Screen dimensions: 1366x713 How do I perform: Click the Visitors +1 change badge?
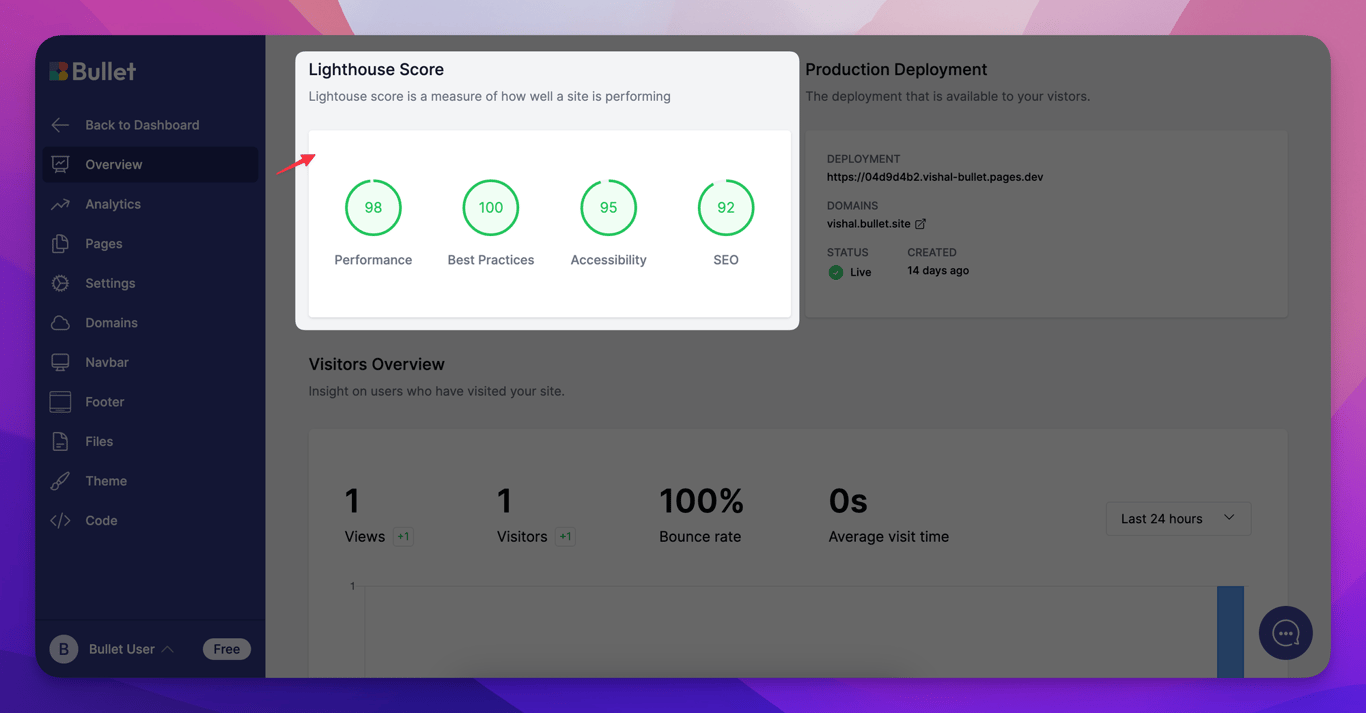tap(565, 537)
